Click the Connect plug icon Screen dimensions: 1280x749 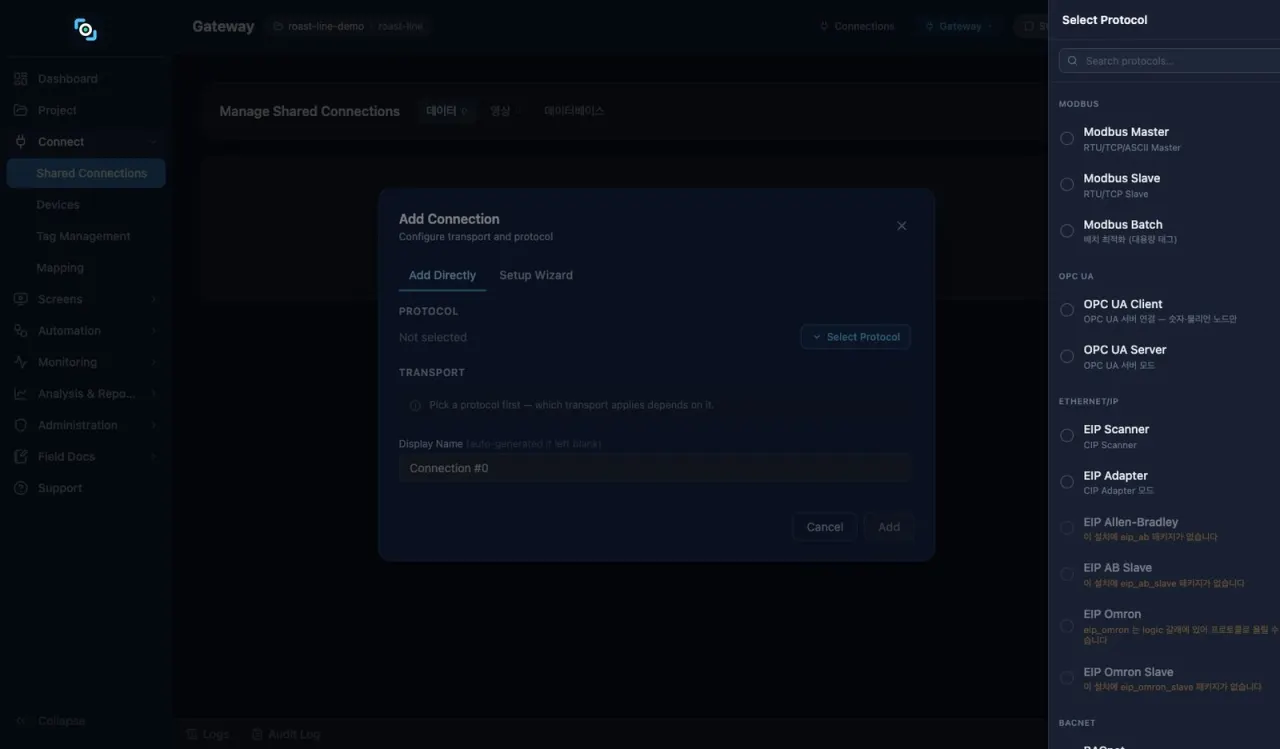pyautogui.click(x=21, y=142)
